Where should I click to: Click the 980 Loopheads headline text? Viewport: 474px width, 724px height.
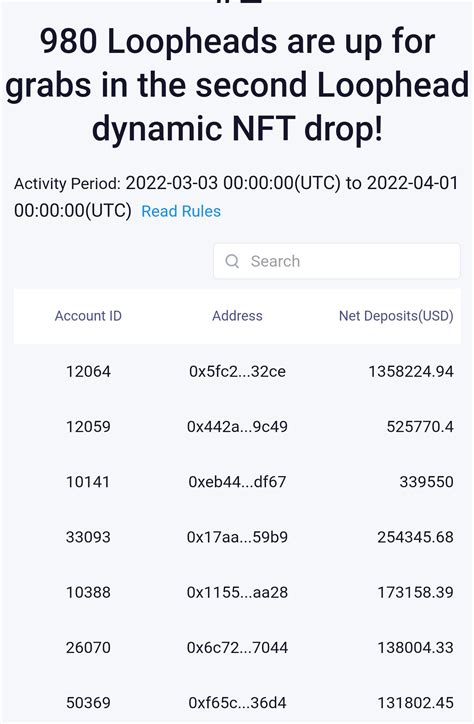tap(237, 85)
